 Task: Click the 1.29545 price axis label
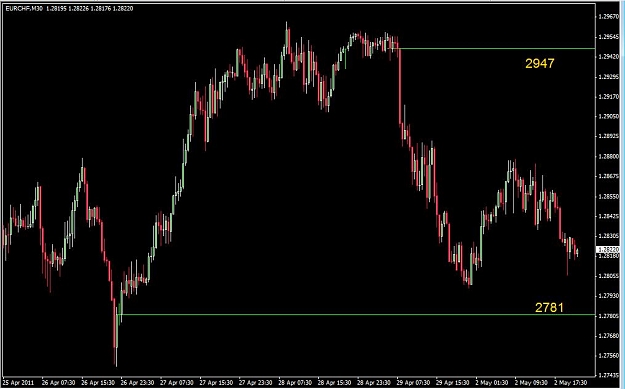click(609, 37)
